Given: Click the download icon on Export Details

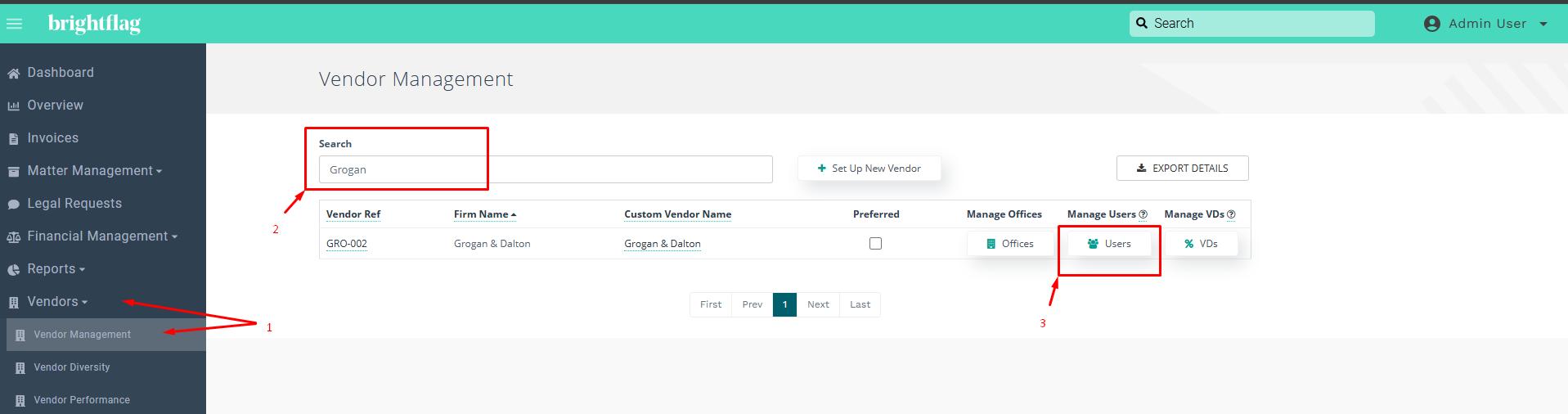Looking at the screenshot, I should pos(1141,169).
